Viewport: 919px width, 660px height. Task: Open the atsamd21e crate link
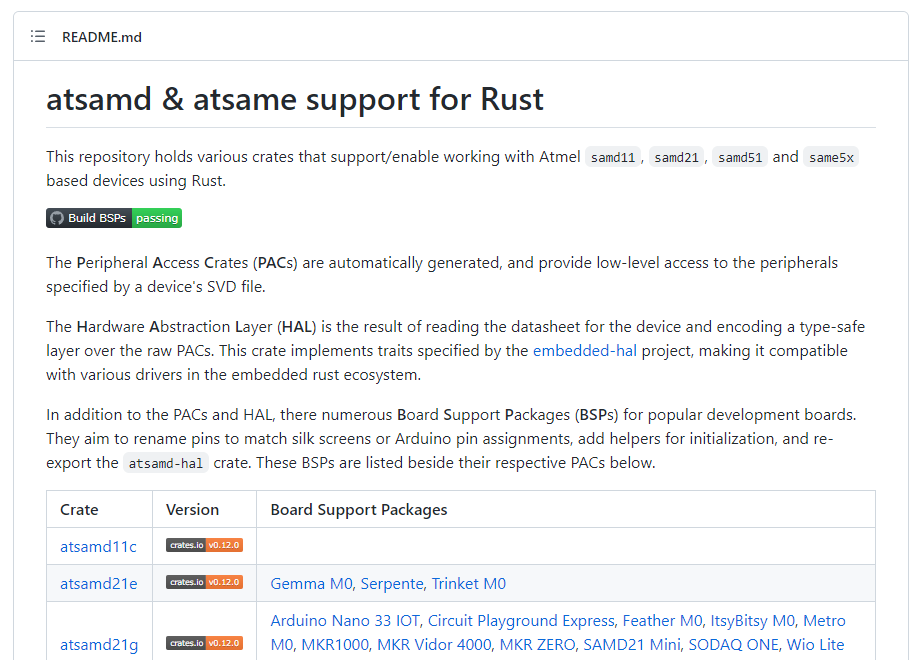(x=98, y=584)
